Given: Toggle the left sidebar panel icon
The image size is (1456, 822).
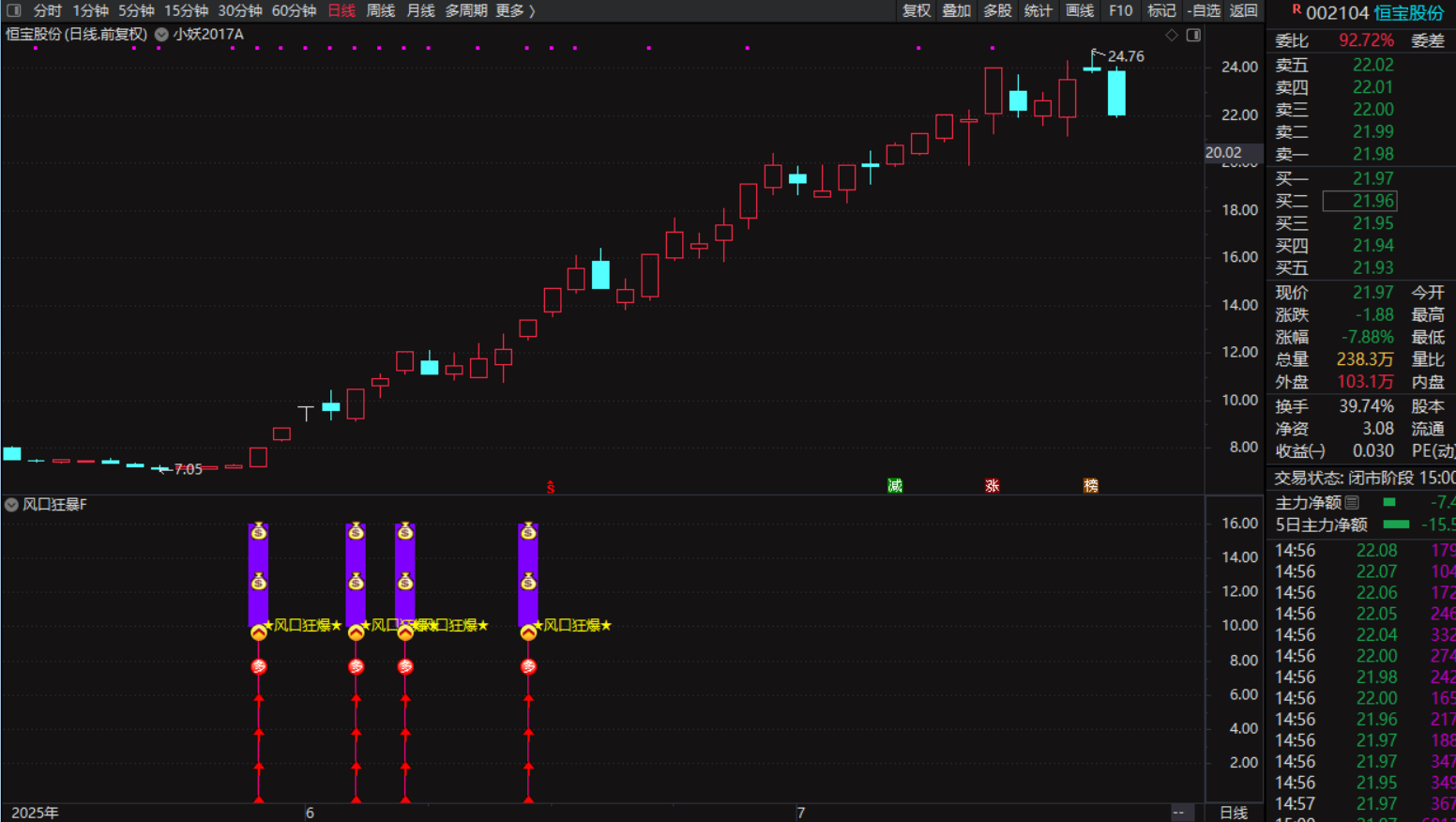Looking at the screenshot, I should (14, 10).
